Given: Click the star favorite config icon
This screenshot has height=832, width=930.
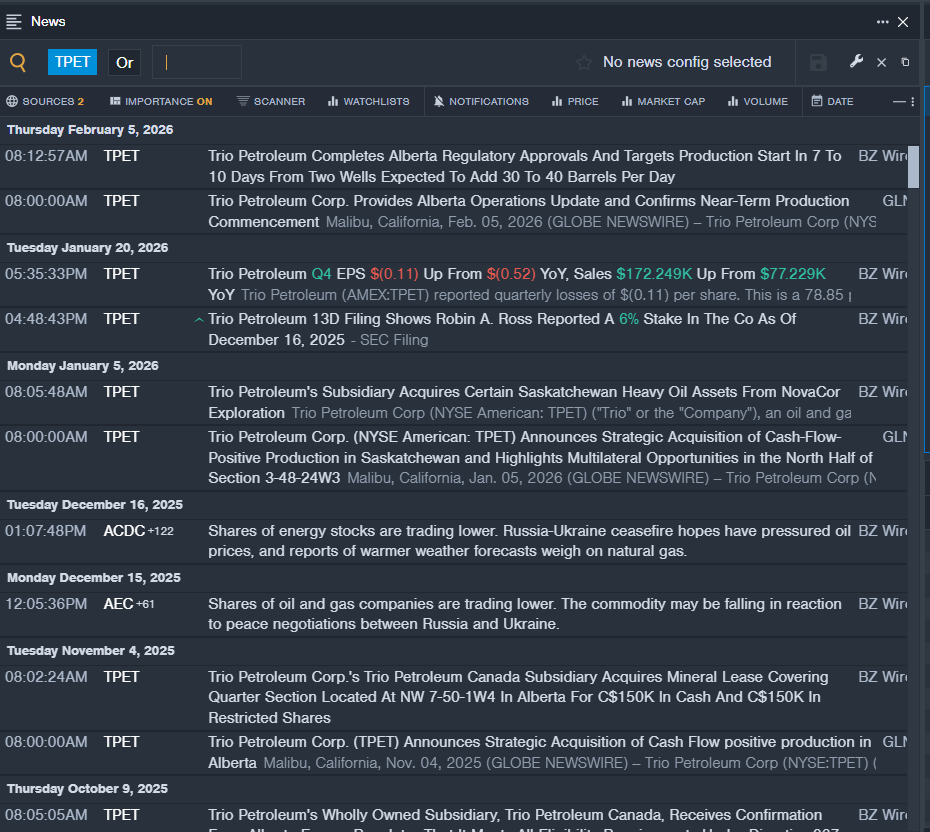Looking at the screenshot, I should pyautogui.click(x=584, y=62).
